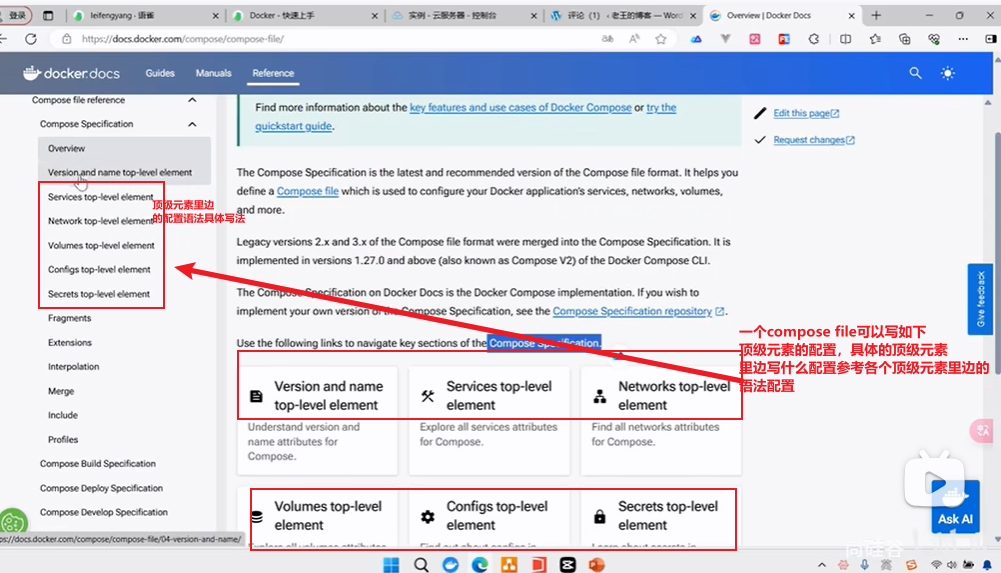Close the Overview Docker Docs tab
1001x573 pixels.
pyautogui.click(x=851, y=15)
